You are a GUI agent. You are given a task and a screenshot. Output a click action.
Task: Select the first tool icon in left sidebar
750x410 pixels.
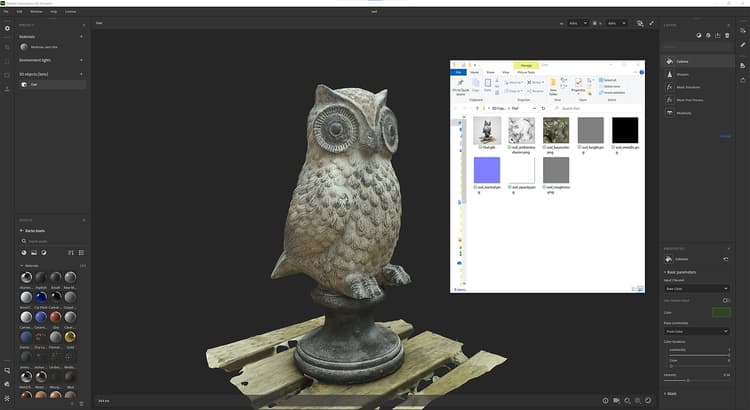coord(7,28)
